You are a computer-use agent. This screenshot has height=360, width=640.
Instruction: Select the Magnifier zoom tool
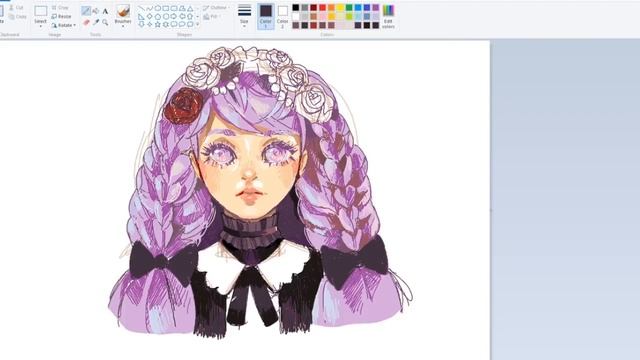pos(105,22)
